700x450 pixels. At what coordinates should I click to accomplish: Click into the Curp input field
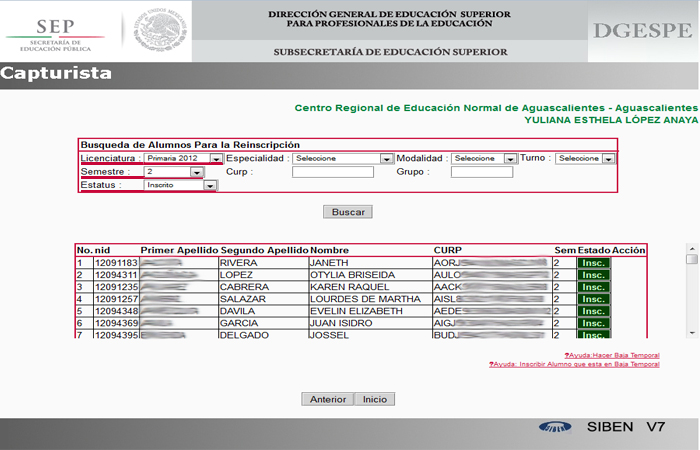click(x=333, y=172)
